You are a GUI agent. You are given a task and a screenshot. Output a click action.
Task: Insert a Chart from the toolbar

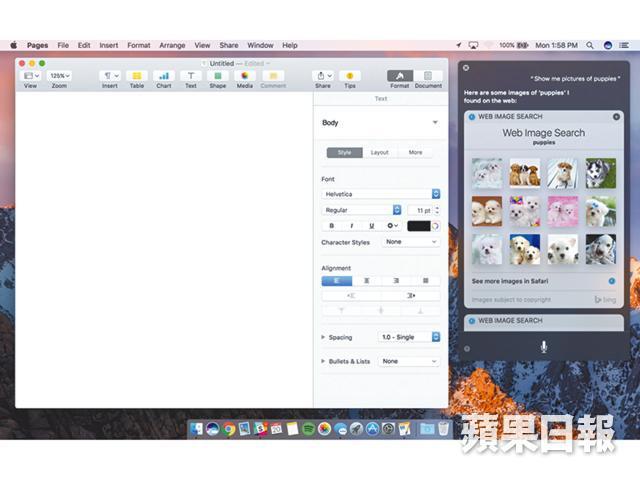164,76
